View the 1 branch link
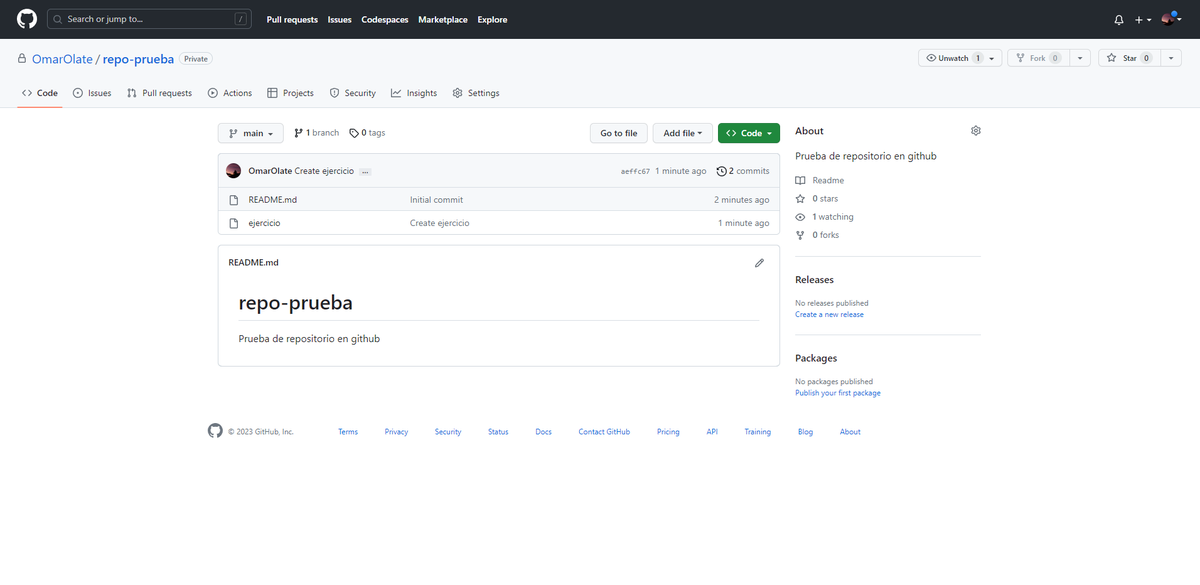Image resolution: width=1200 pixels, height=585 pixels. coord(316,133)
